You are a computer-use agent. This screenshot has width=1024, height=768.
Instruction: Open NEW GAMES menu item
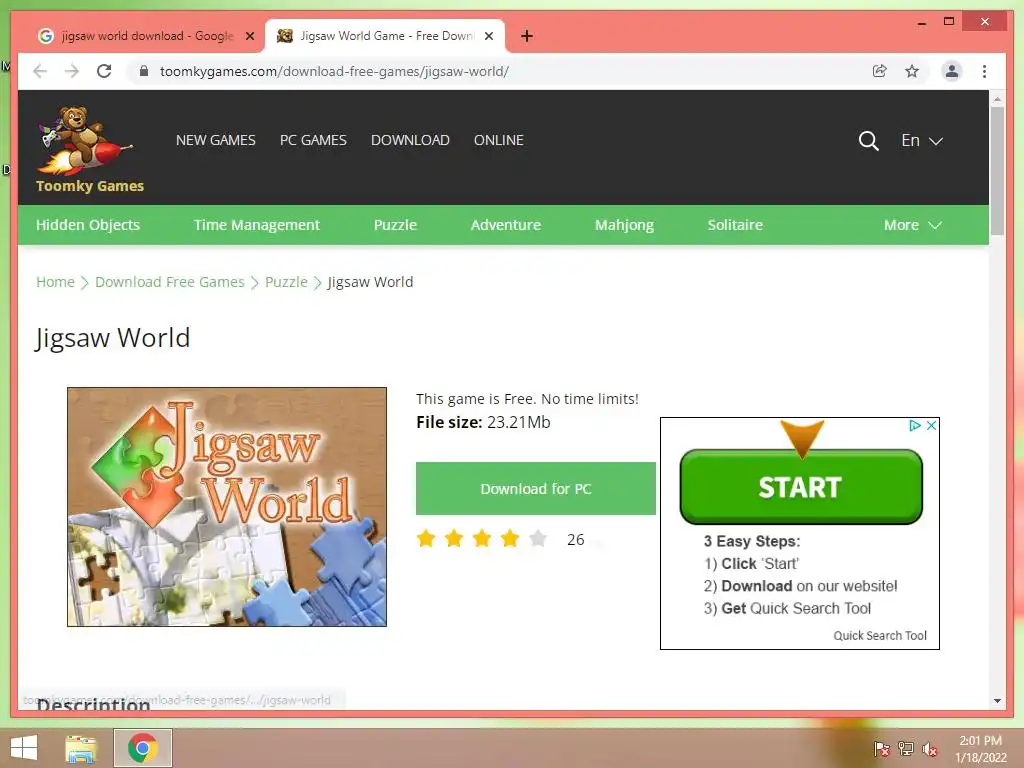click(x=216, y=140)
